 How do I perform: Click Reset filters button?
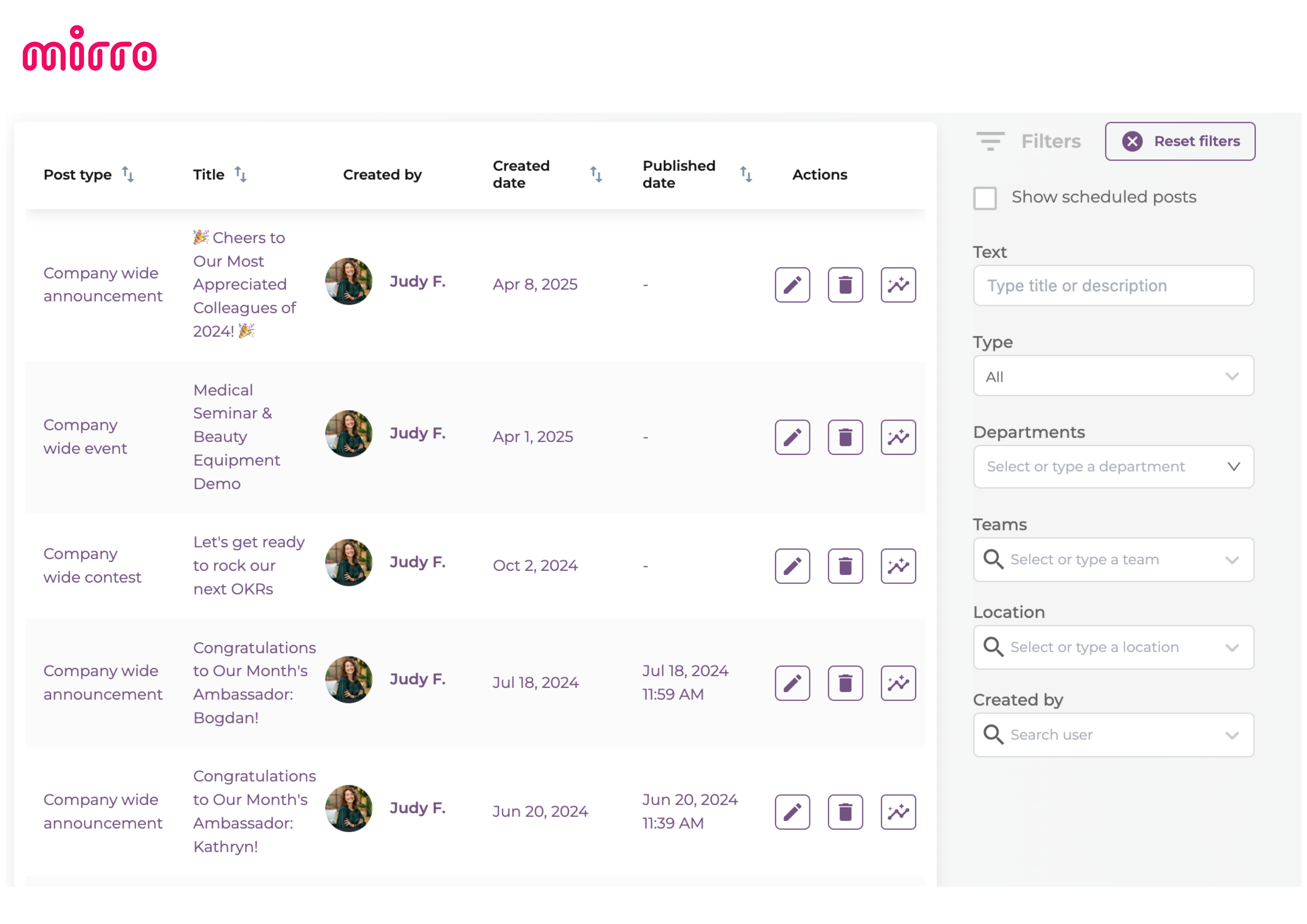(1180, 141)
